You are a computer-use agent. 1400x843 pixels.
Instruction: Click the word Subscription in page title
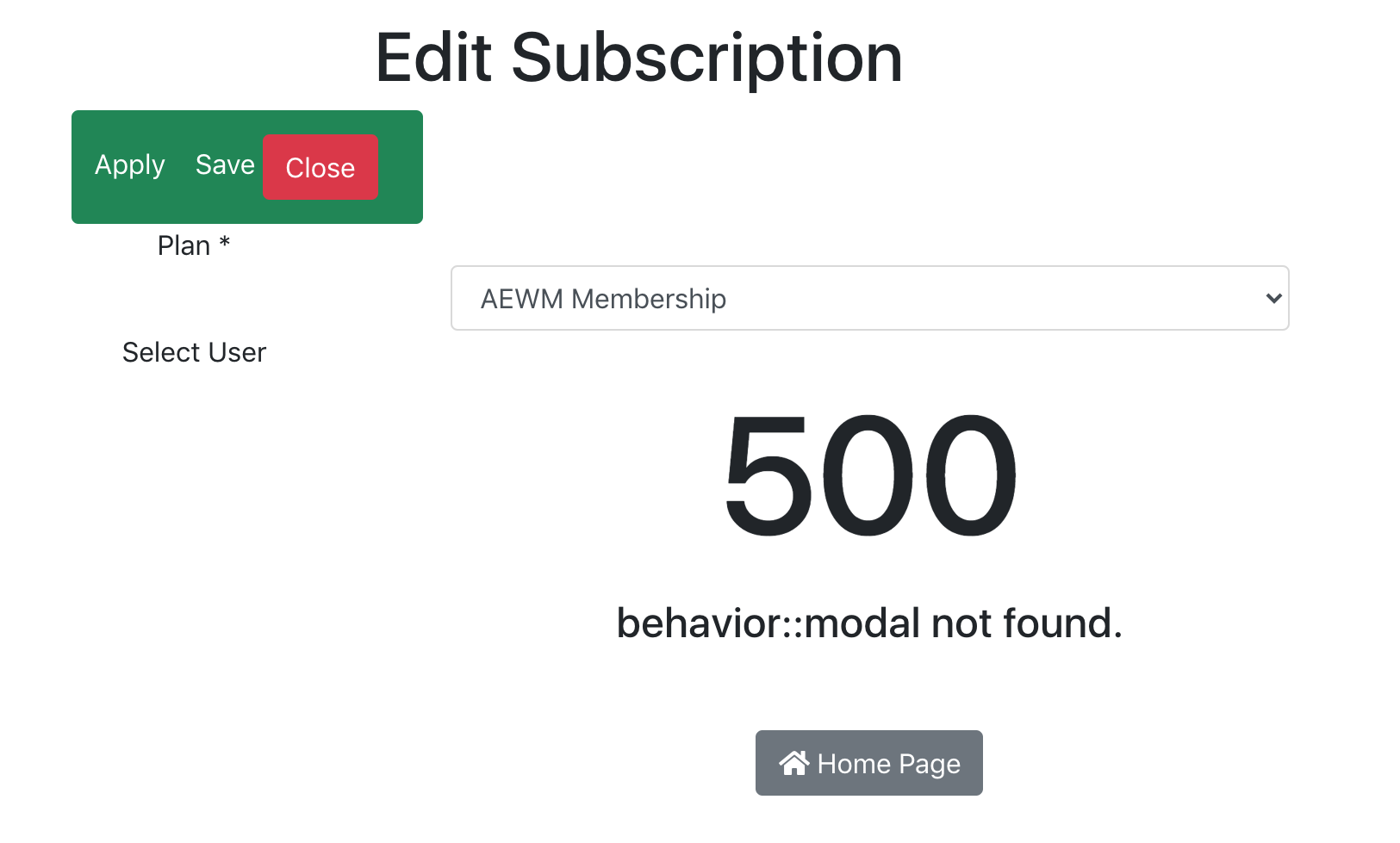pyautogui.click(x=706, y=58)
